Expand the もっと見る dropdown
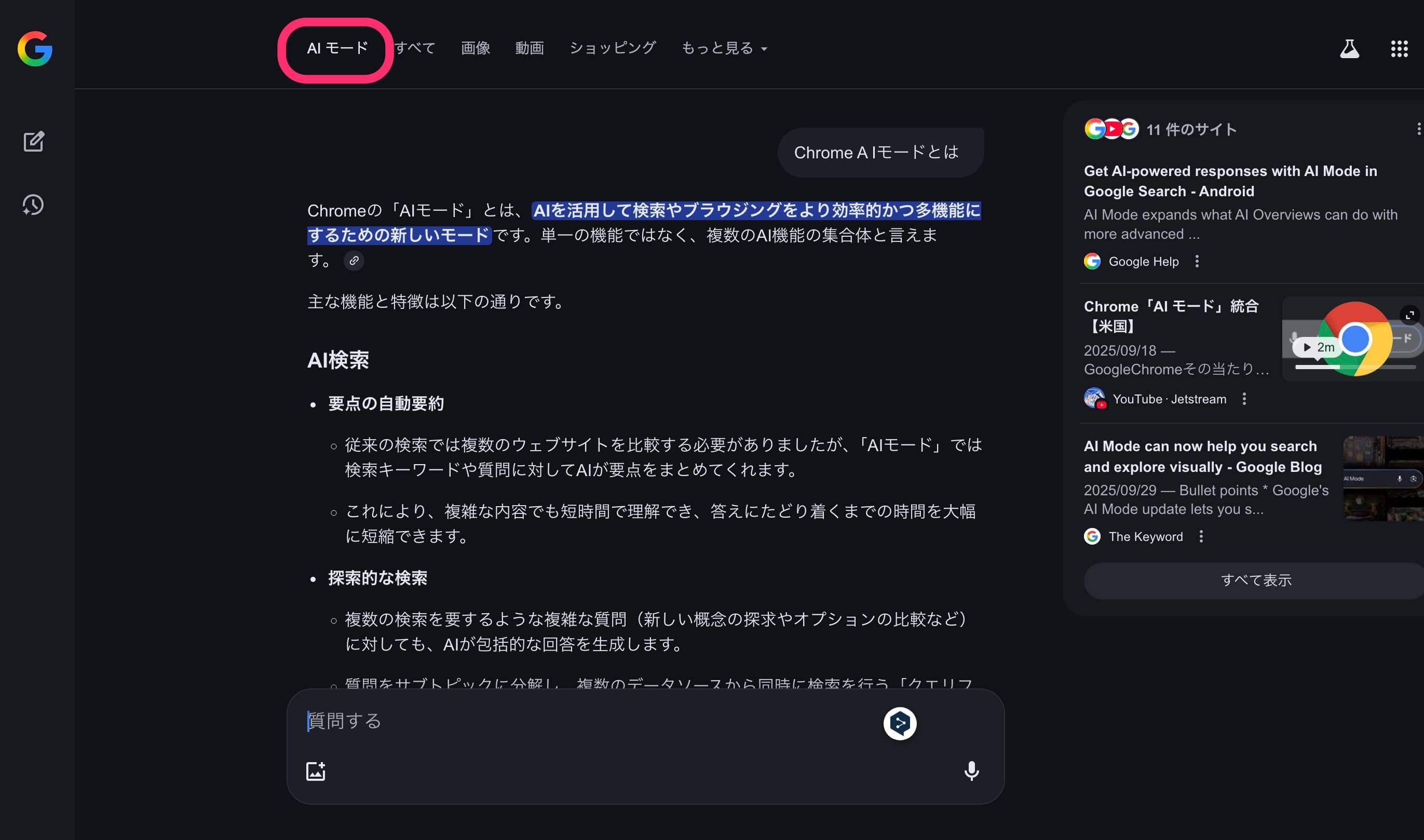This screenshot has width=1424, height=840. click(x=724, y=49)
